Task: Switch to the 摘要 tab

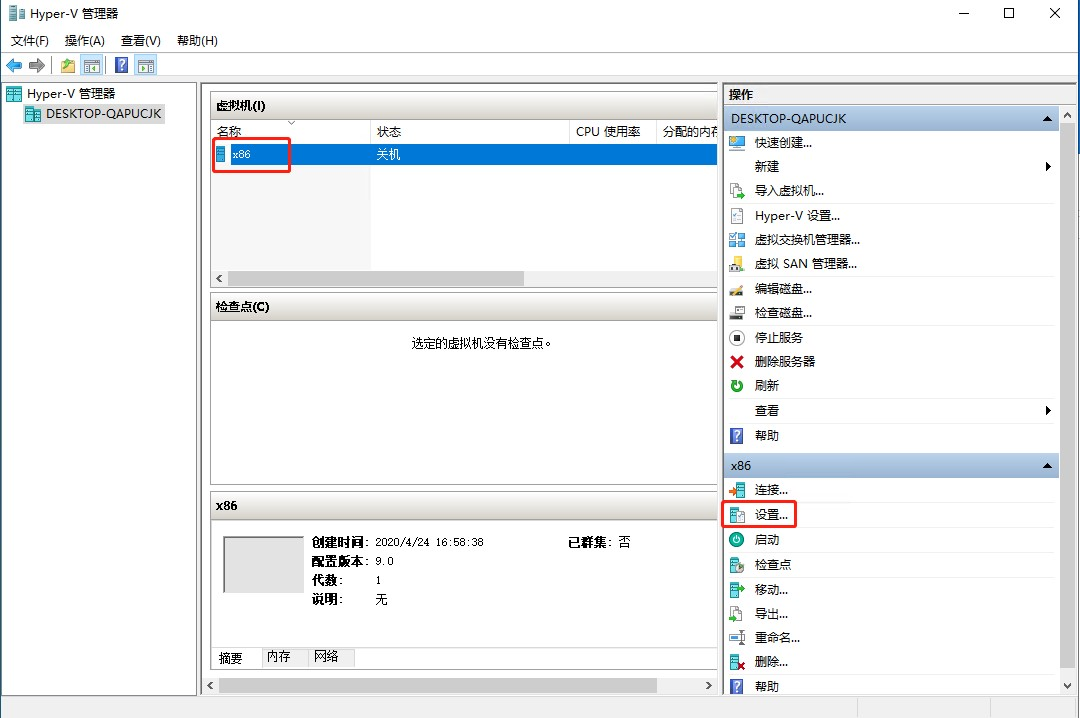Action: 231,658
